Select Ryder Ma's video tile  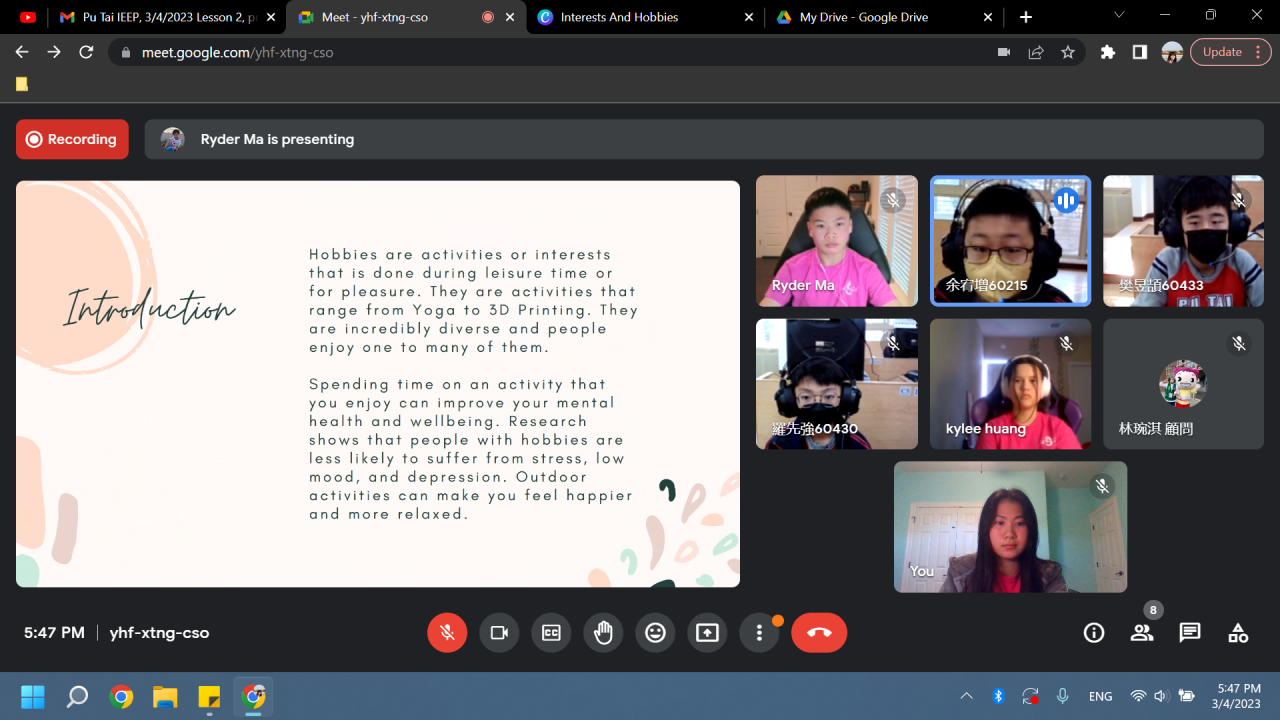point(837,241)
